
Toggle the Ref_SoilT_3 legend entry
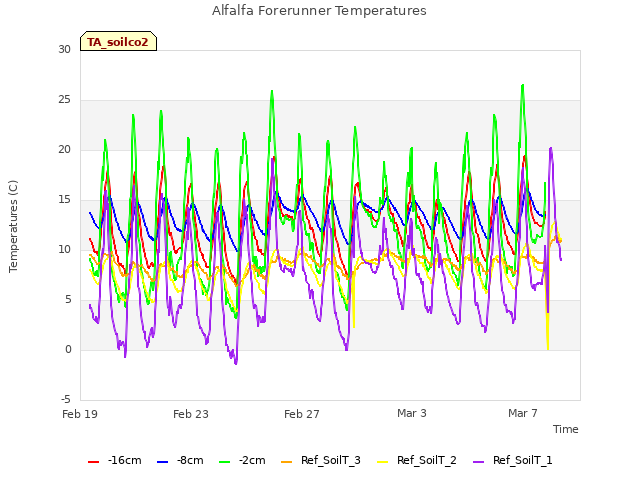pyautogui.click(x=321, y=460)
